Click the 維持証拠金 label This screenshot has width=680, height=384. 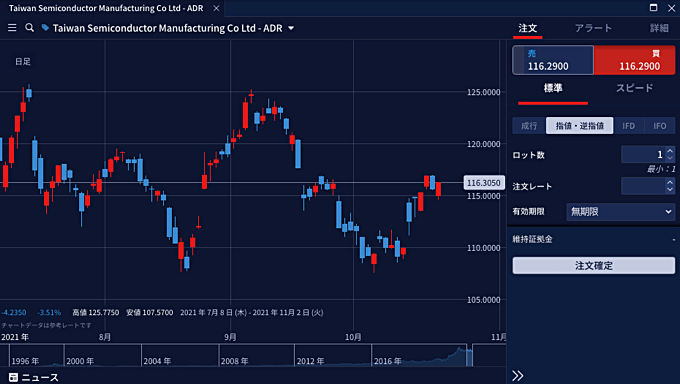(533, 239)
